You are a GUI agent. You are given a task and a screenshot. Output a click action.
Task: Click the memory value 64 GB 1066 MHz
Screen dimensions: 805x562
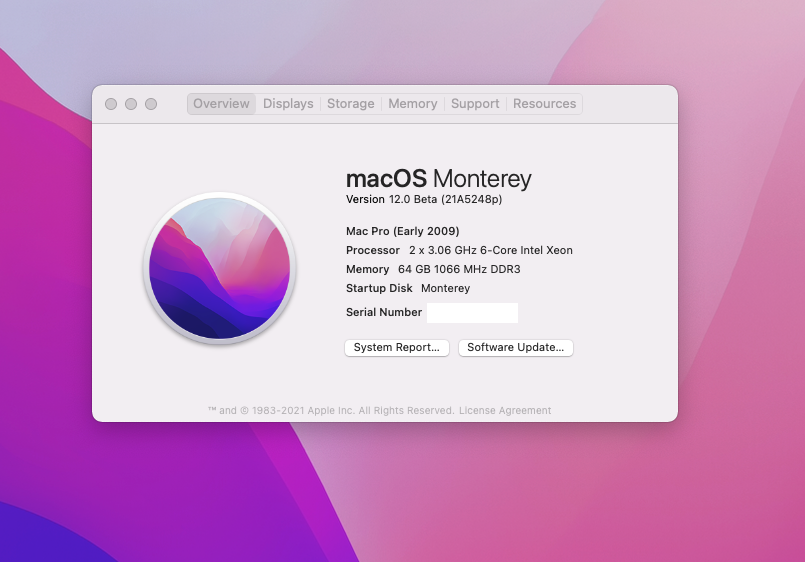(459, 269)
